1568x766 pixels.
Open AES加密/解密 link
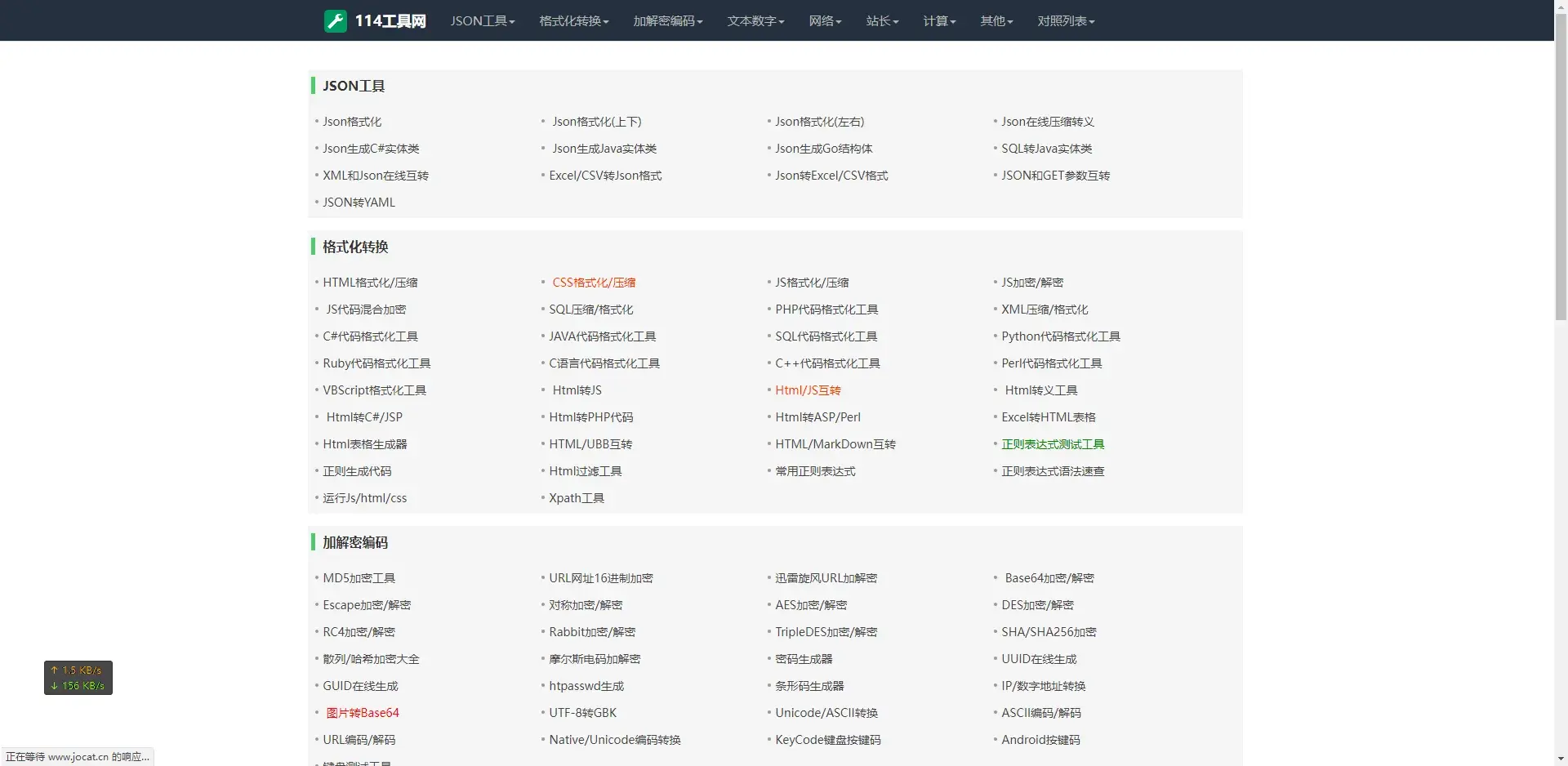pos(811,605)
